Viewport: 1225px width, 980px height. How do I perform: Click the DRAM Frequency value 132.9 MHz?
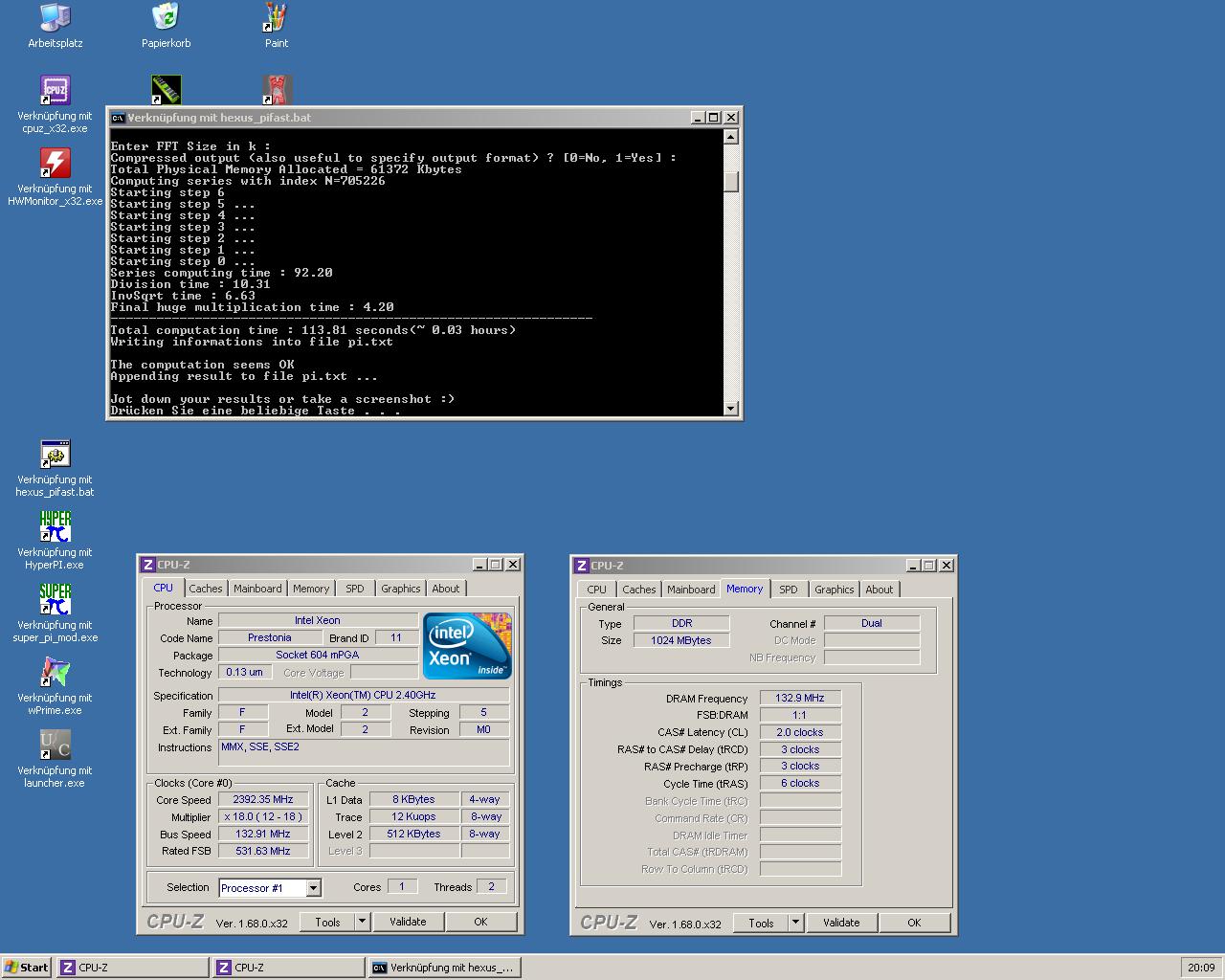pyautogui.click(x=800, y=698)
